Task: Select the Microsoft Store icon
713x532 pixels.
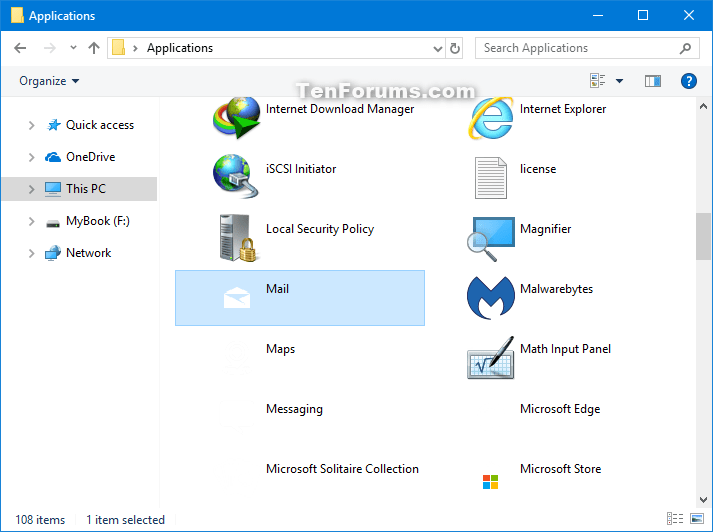Action: click(491, 482)
